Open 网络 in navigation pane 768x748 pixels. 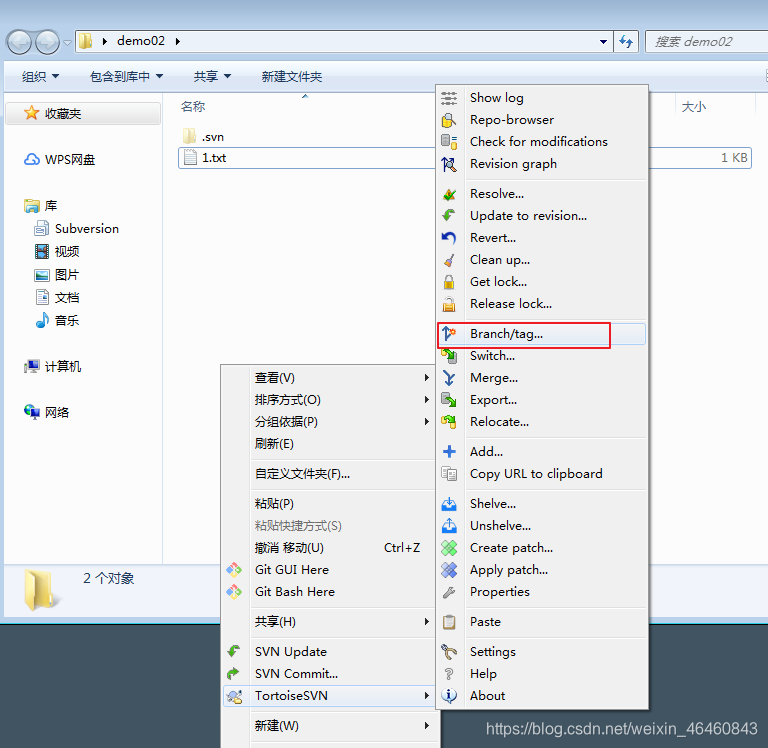click(57, 412)
